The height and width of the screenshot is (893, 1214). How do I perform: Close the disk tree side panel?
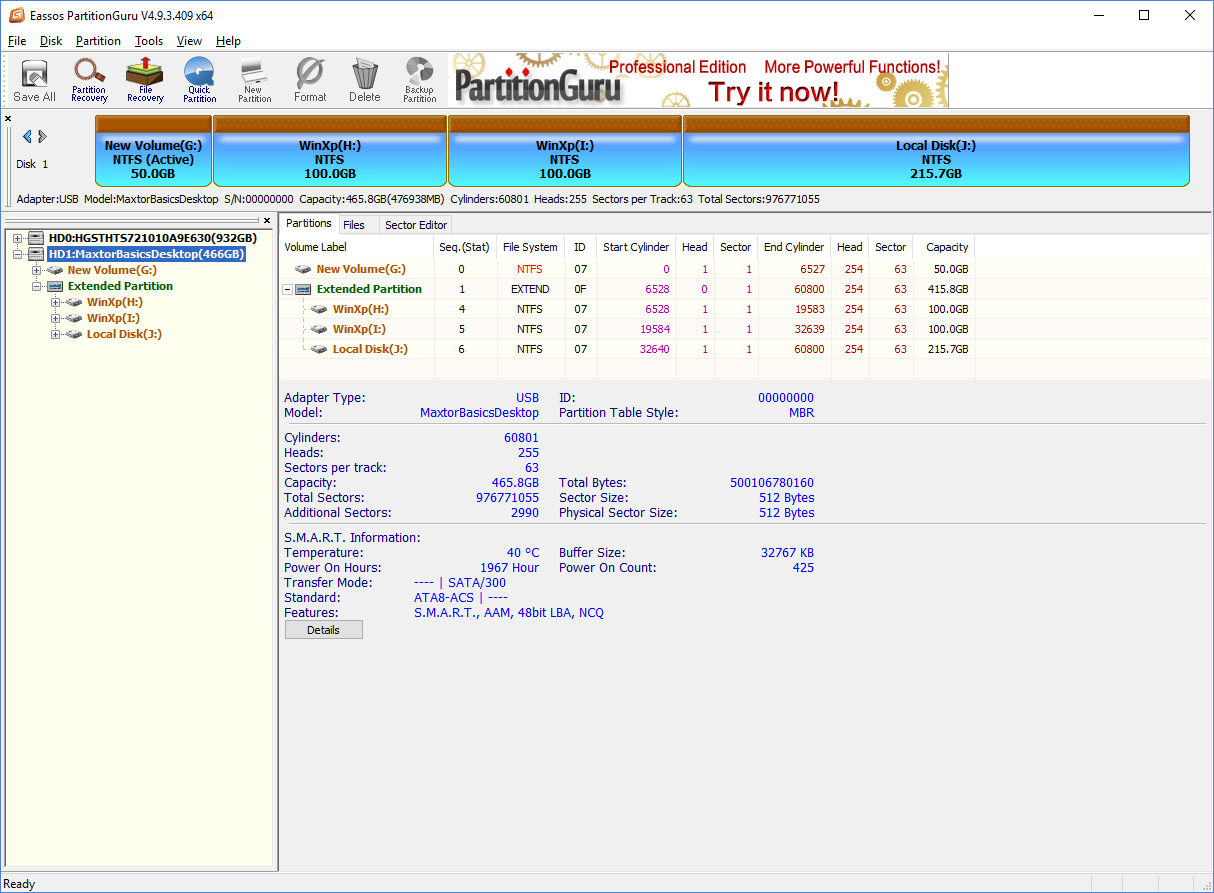(267, 220)
